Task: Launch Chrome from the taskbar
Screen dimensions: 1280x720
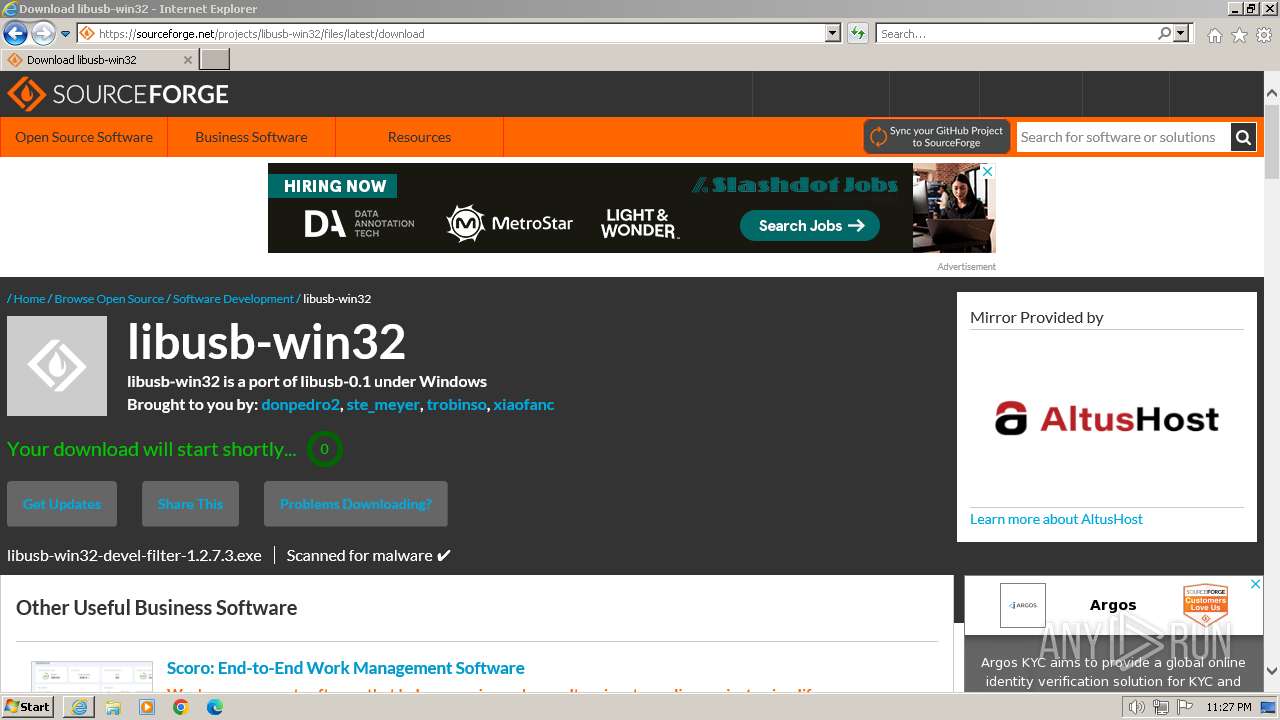Action: pyautogui.click(x=181, y=707)
